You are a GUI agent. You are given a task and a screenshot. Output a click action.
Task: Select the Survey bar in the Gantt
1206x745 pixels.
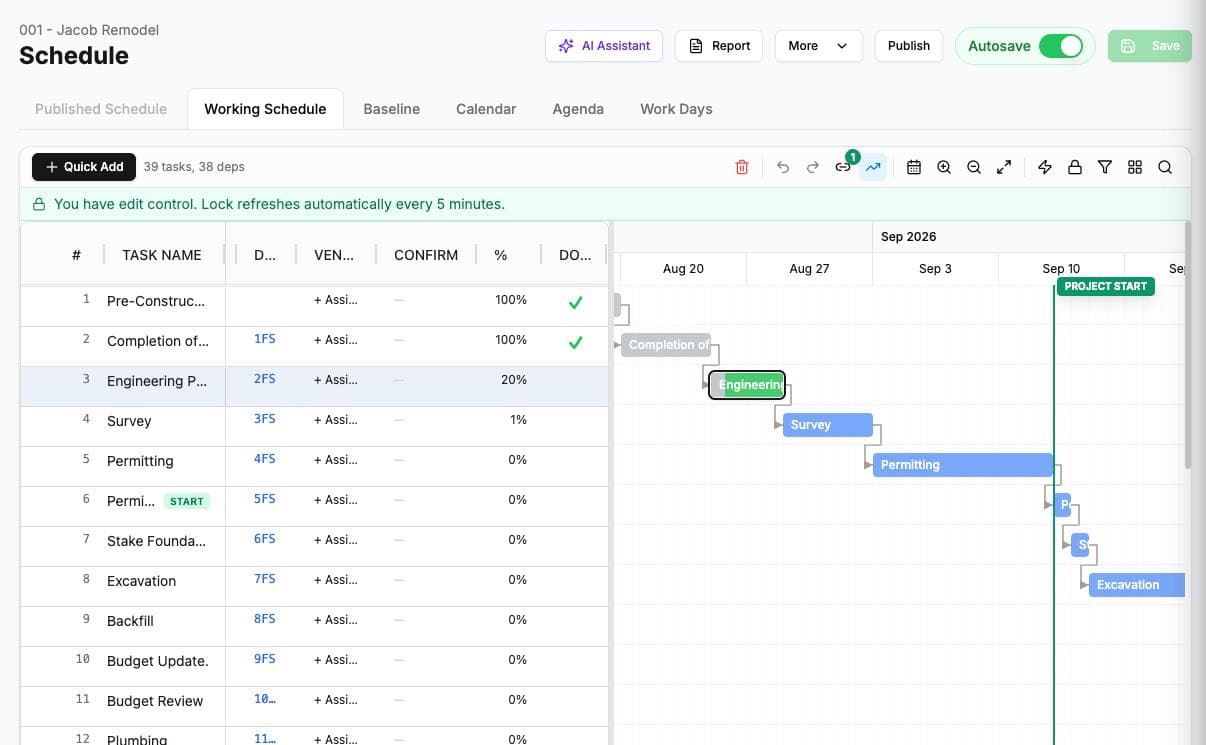tap(828, 425)
